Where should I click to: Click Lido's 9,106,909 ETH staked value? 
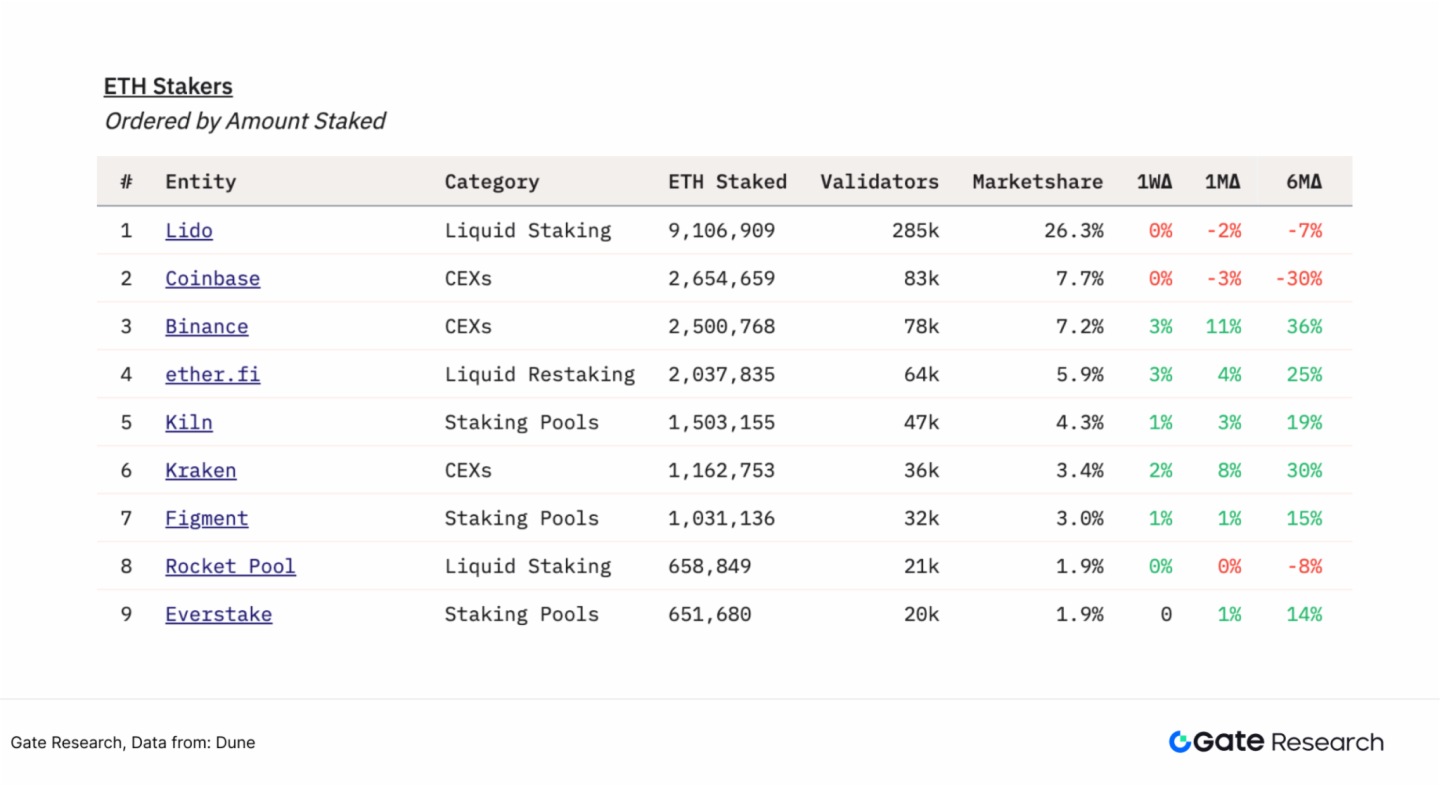721,231
